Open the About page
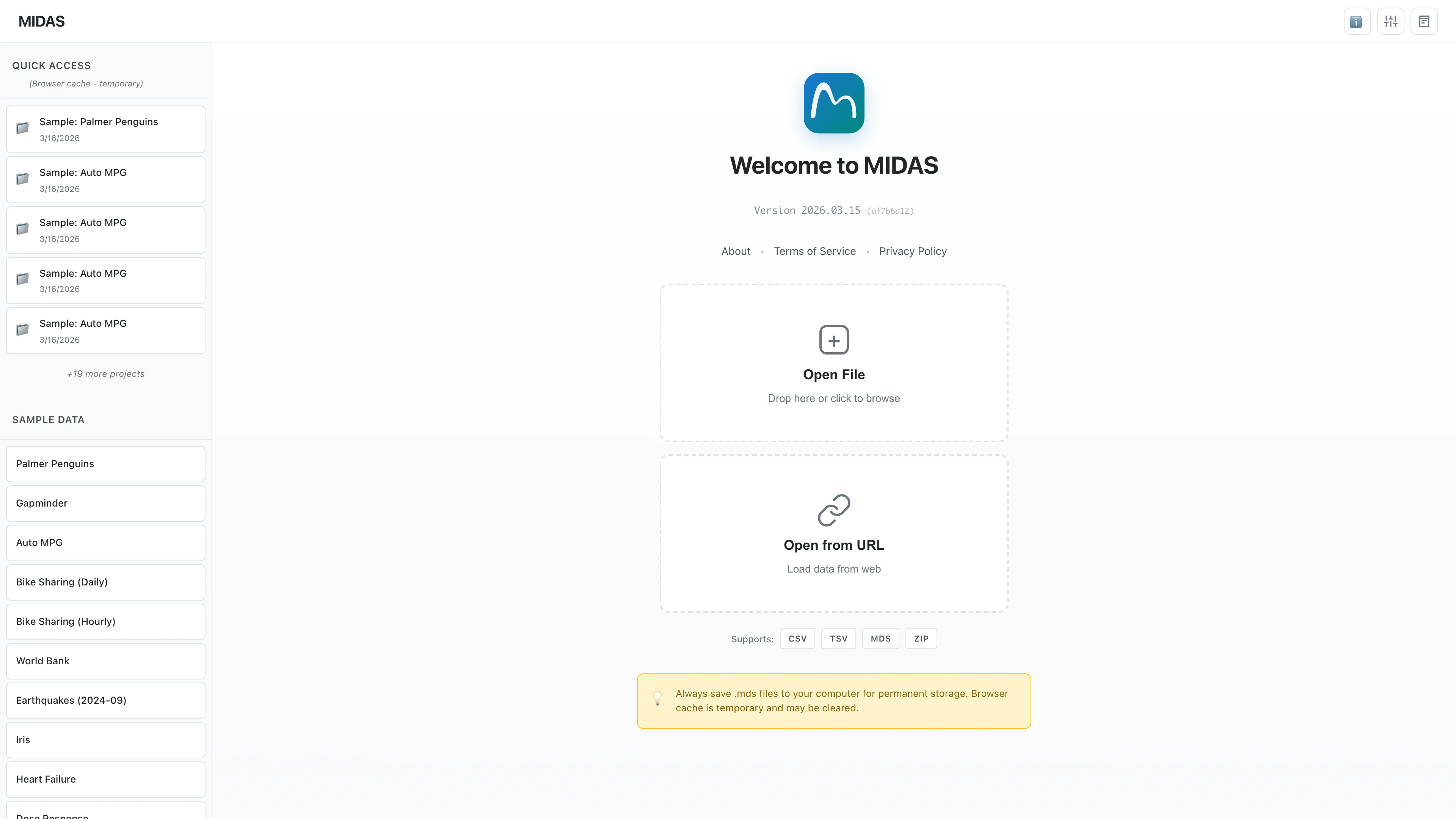This screenshot has width=1456, height=819. (735, 251)
